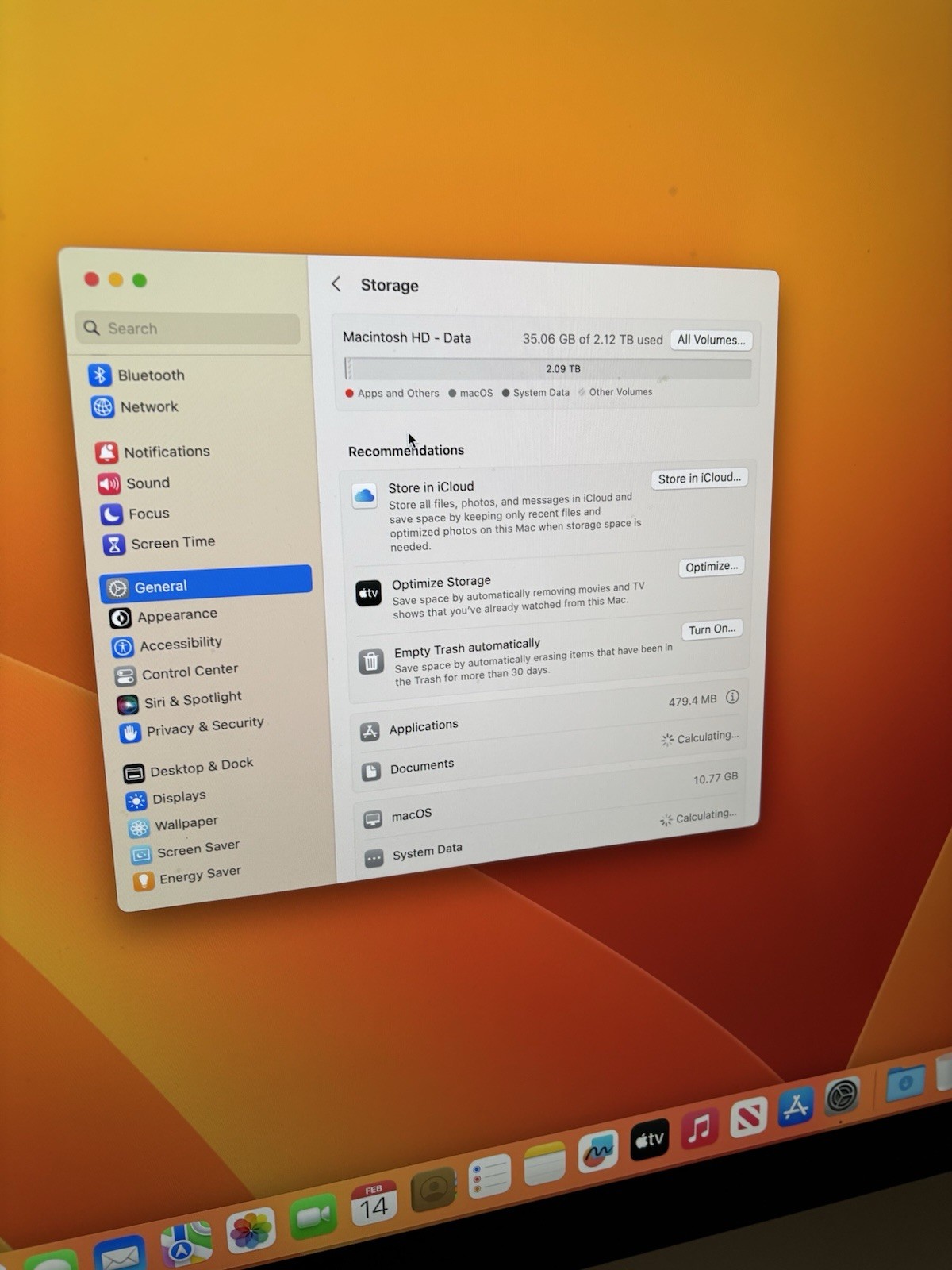Open Control Center settings
952x1270 pixels.
tap(178, 673)
